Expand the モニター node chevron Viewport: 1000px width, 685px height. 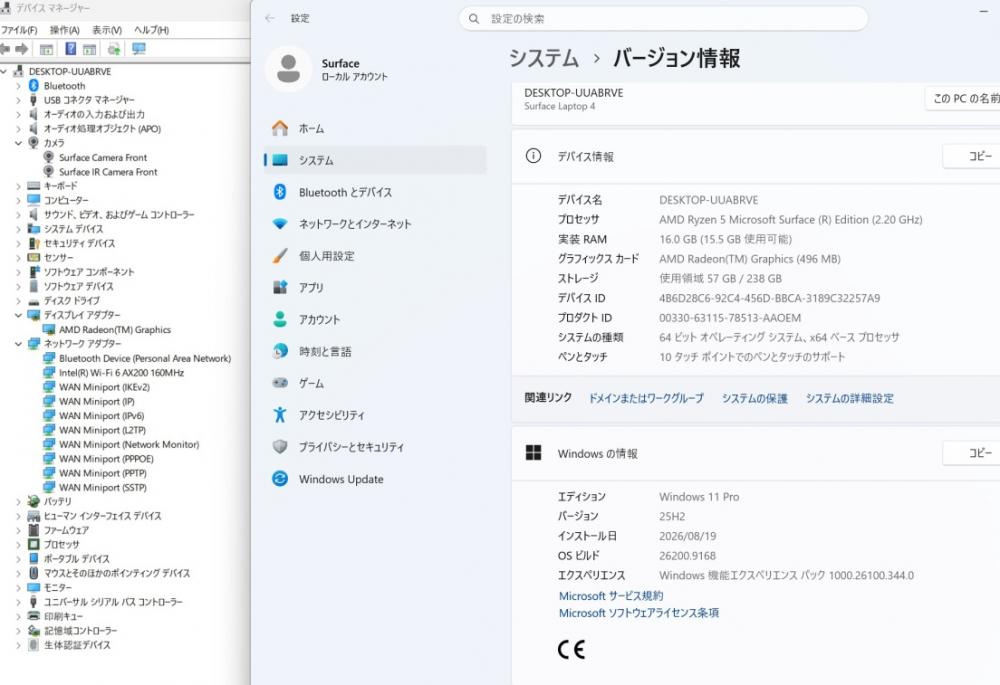18,587
